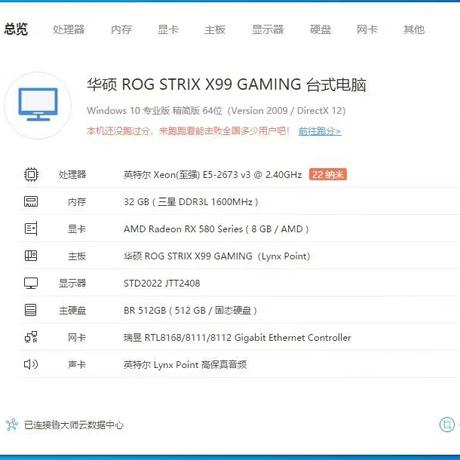Select the AMD Radeon RX 580 Series text
Viewport: 460px width, 460px height.
pyautogui.click(x=216, y=229)
